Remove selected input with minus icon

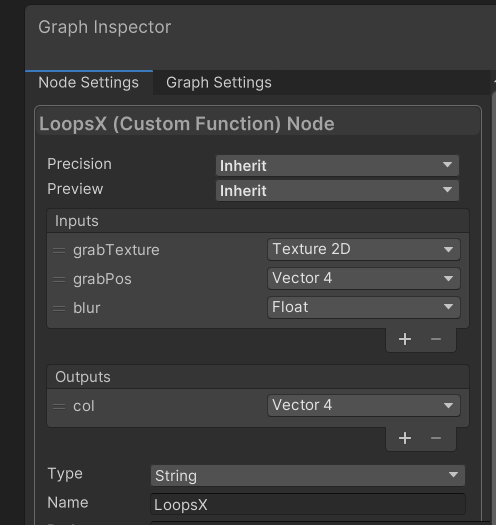point(436,339)
